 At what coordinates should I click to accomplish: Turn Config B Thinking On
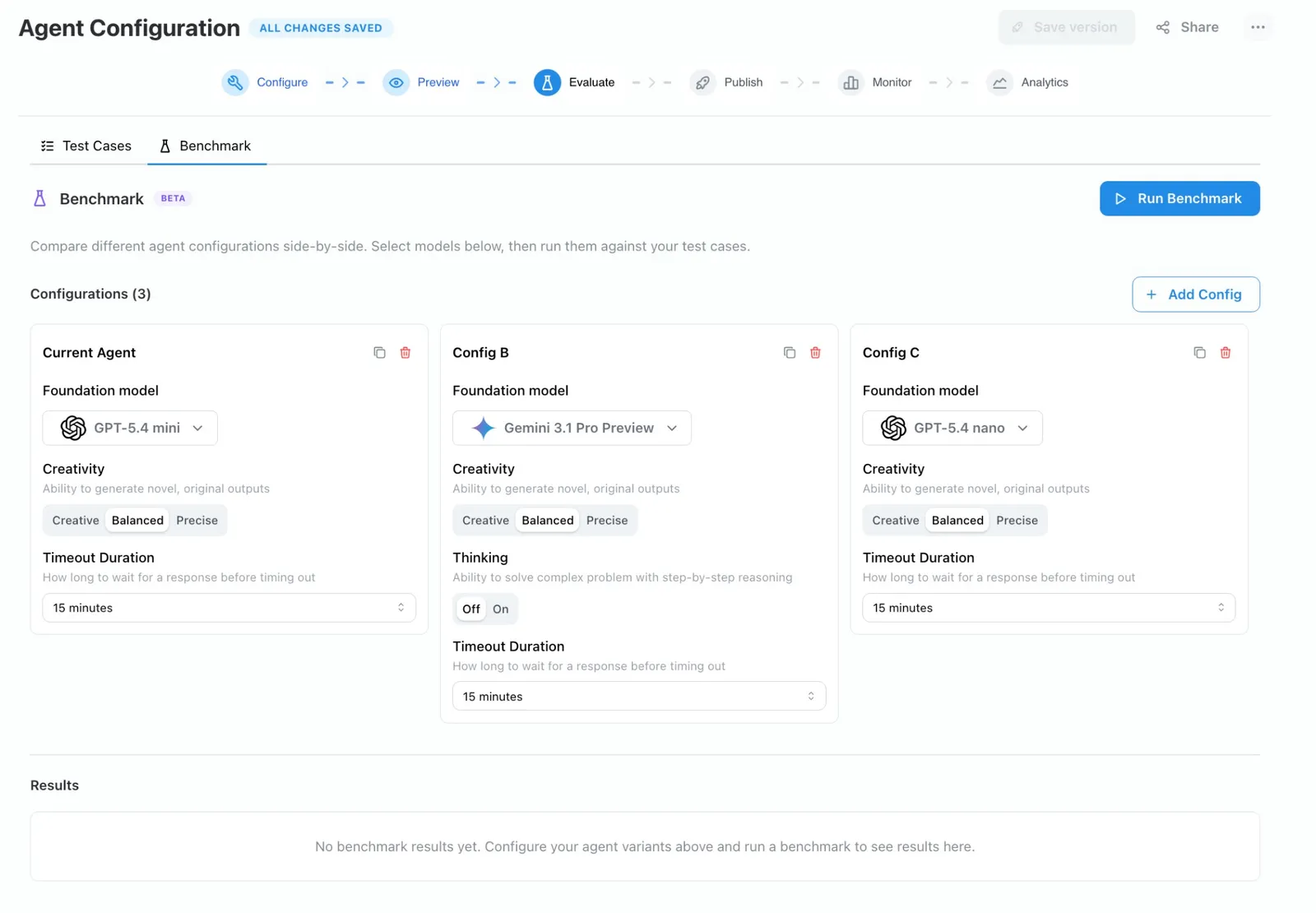(x=501, y=609)
